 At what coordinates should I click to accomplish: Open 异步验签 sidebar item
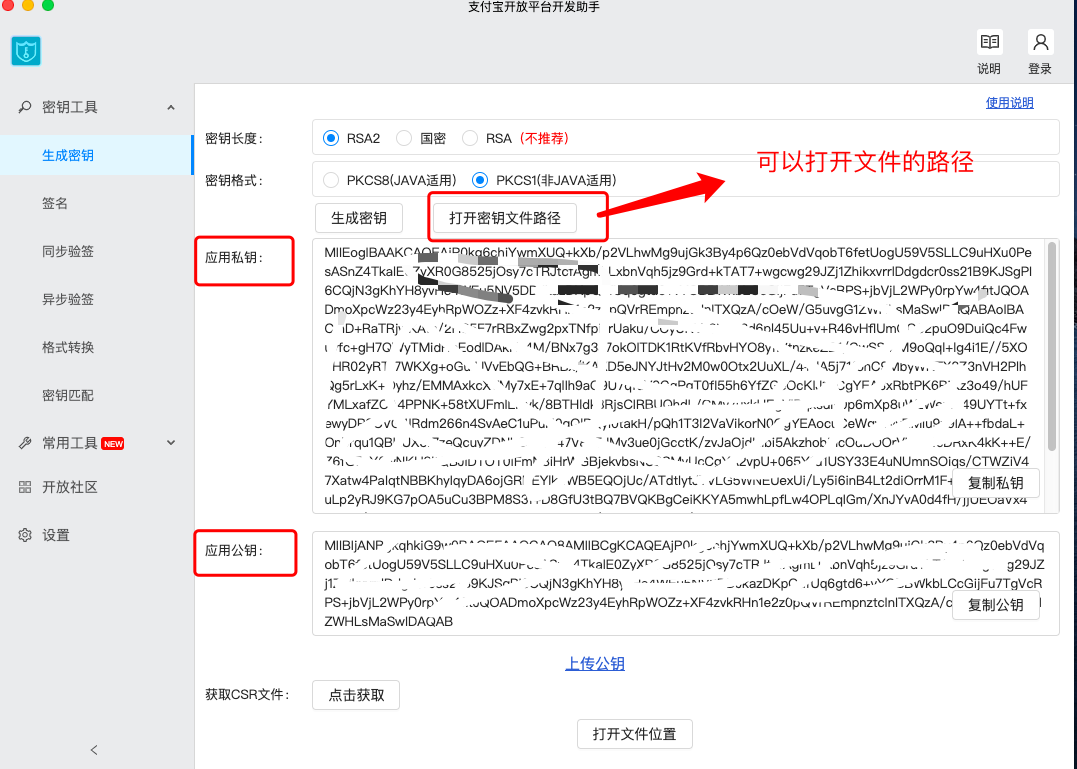point(96,299)
